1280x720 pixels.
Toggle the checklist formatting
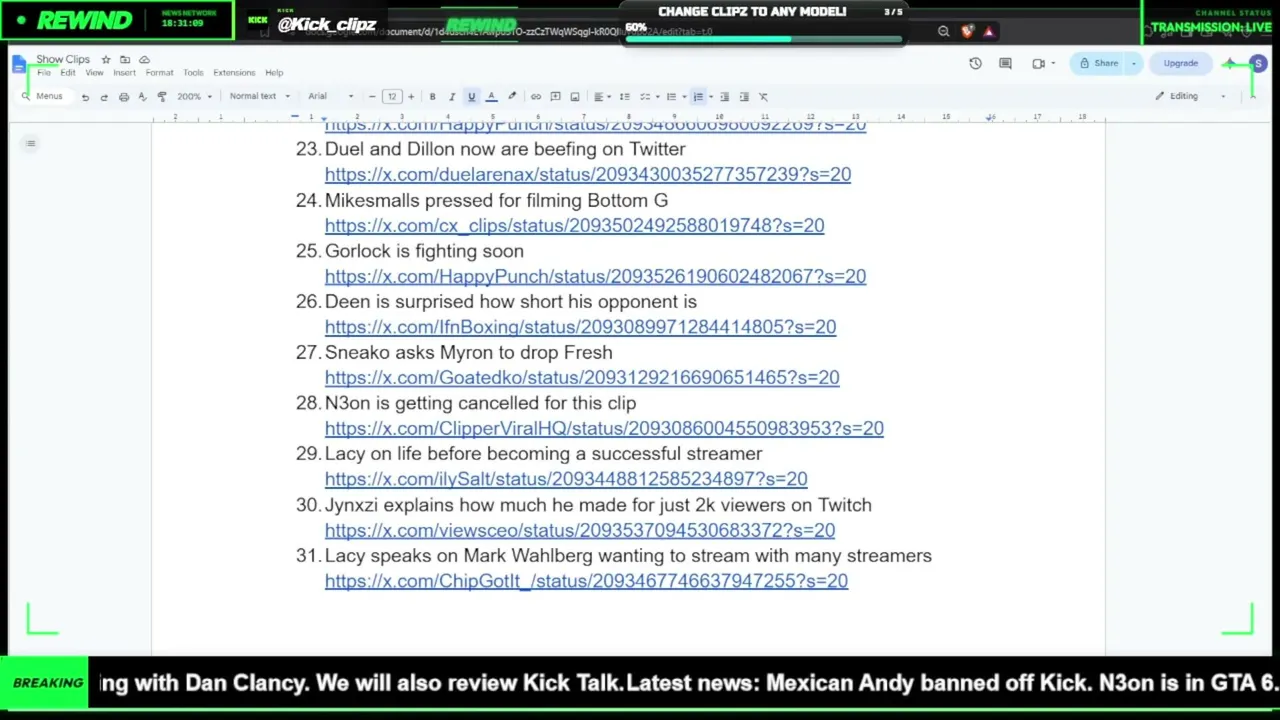click(645, 97)
